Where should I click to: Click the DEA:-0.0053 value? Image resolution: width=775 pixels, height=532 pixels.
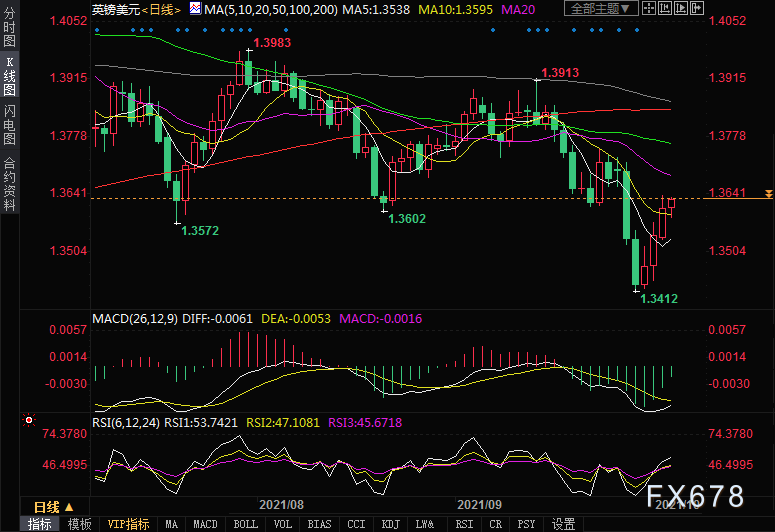pyautogui.click(x=296, y=318)
